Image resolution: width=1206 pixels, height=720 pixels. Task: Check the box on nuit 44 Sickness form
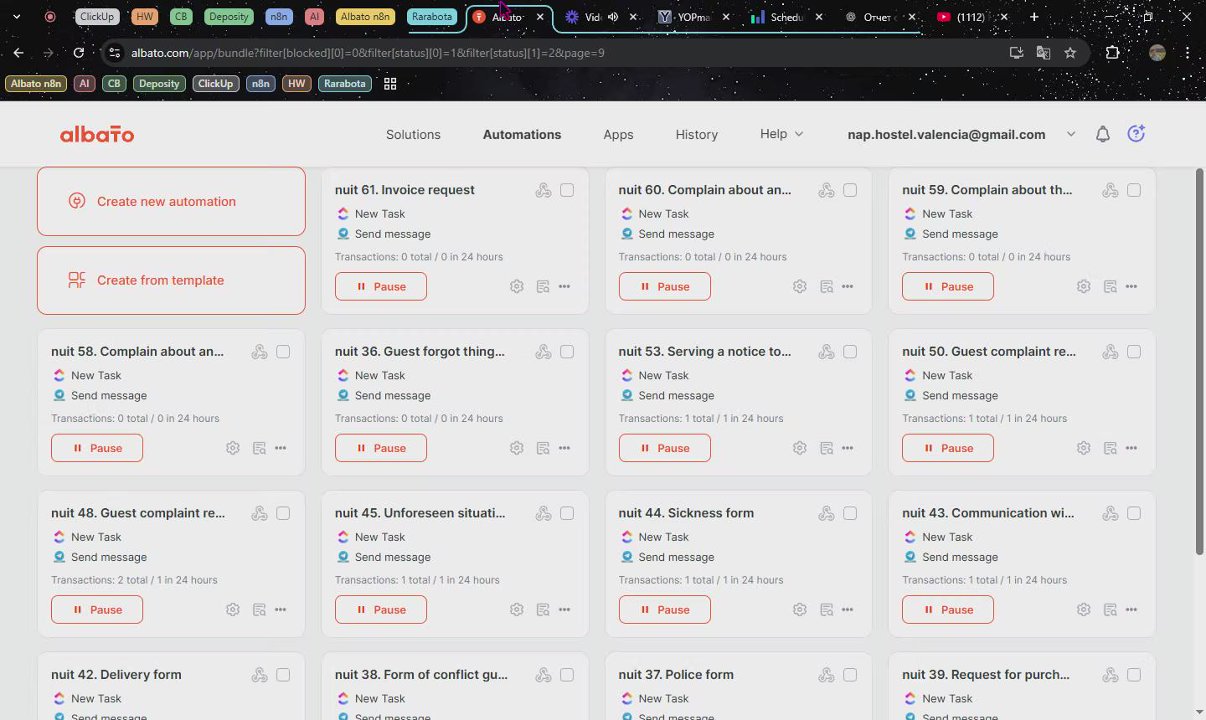(x=850, y=513)
